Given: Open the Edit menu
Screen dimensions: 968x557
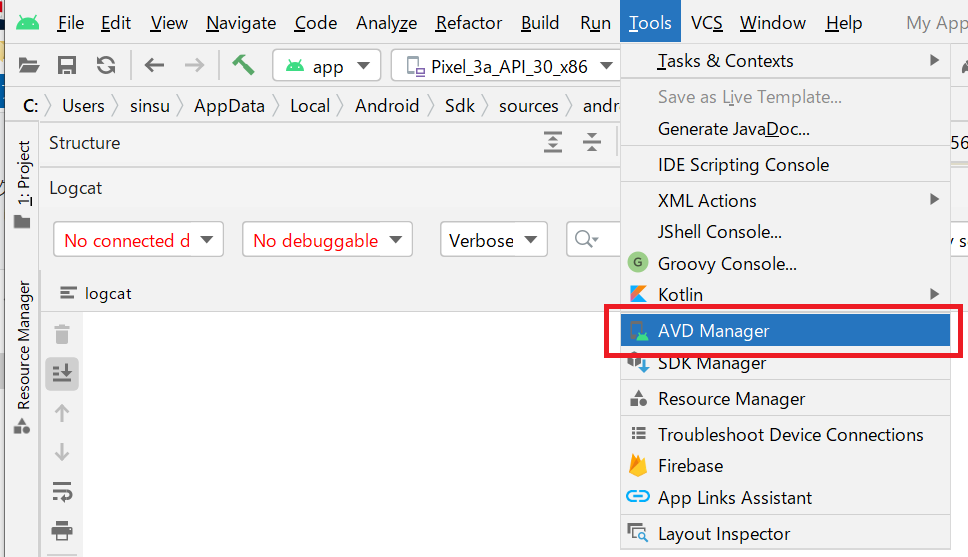Looking at the screenshot, I should tap(115, 23).
